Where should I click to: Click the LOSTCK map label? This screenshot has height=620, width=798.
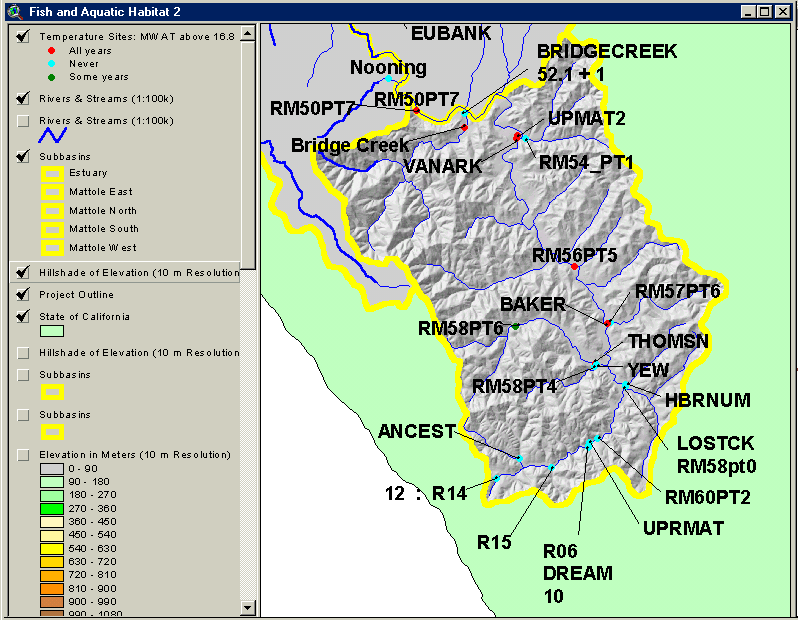tap(715, 443)
